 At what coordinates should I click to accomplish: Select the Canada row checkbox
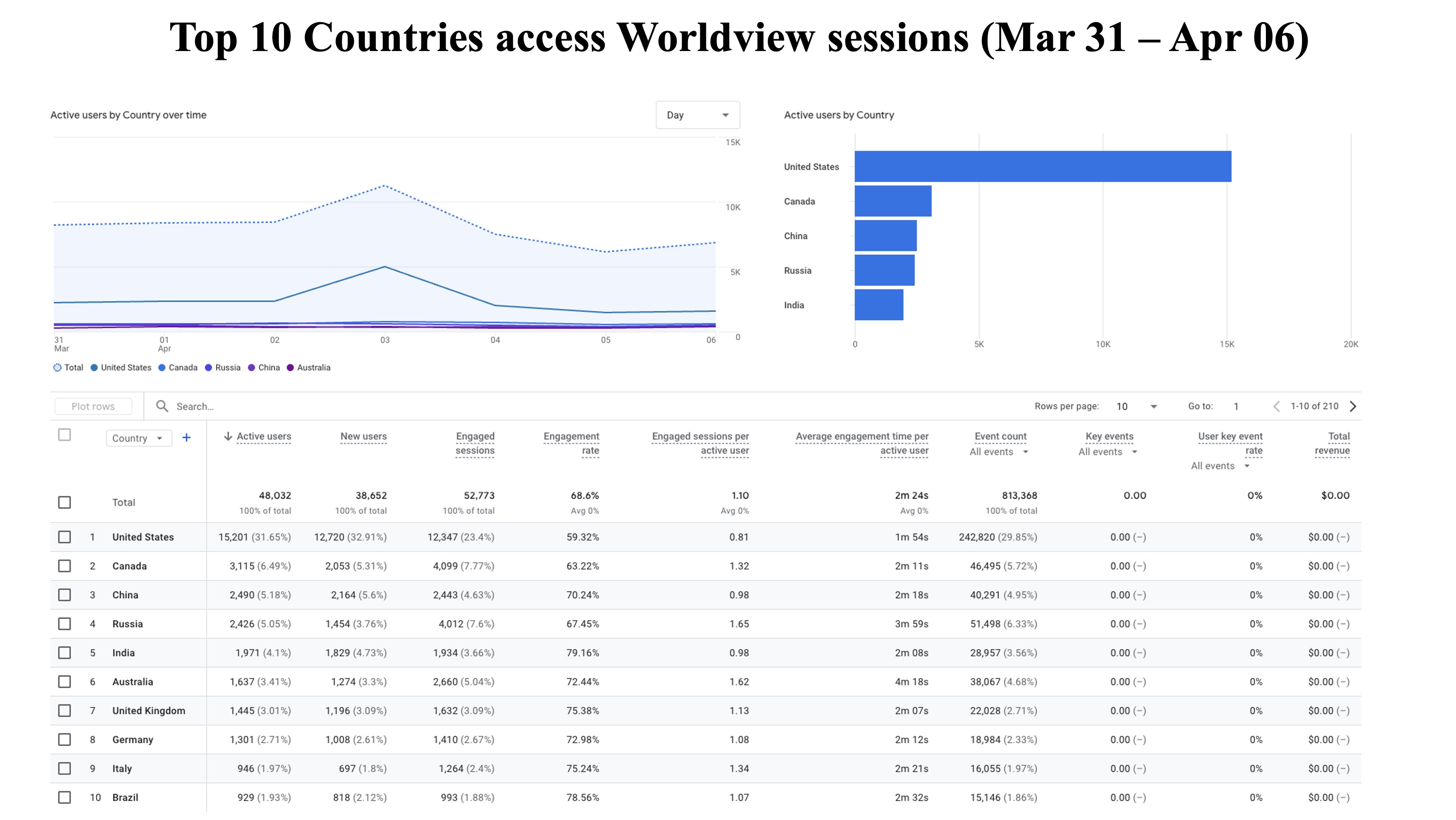click(x=65, y=566)
